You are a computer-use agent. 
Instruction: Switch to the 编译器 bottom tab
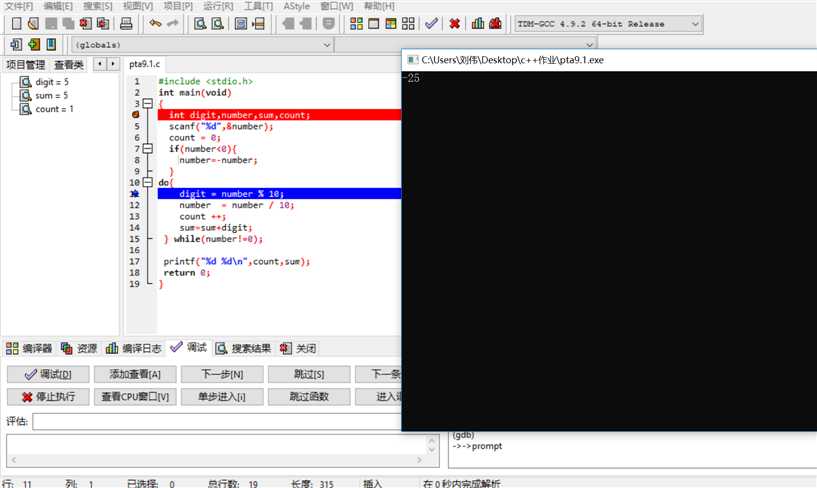tap(29, 348)
